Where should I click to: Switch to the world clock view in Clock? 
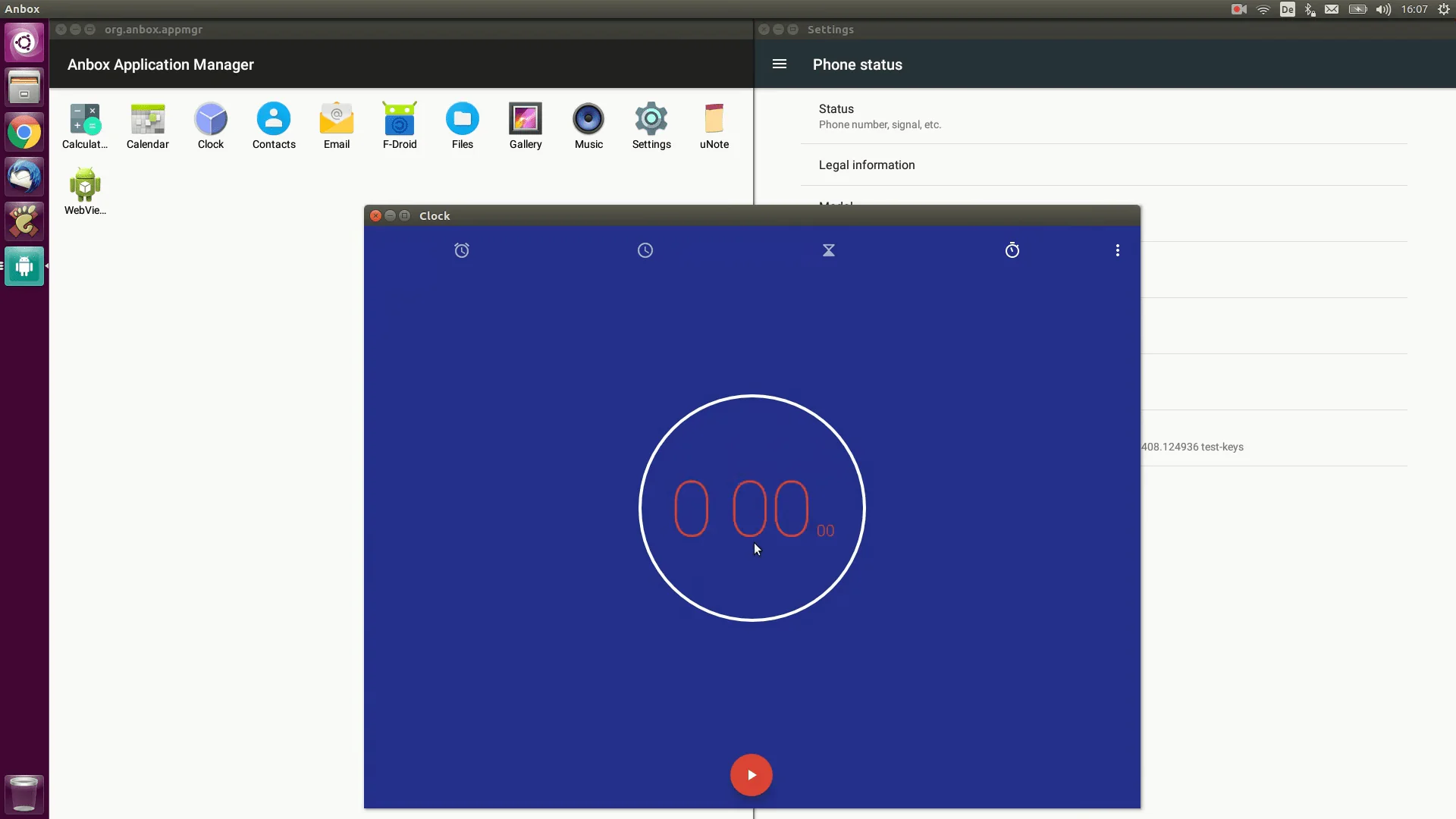point(645,250)
